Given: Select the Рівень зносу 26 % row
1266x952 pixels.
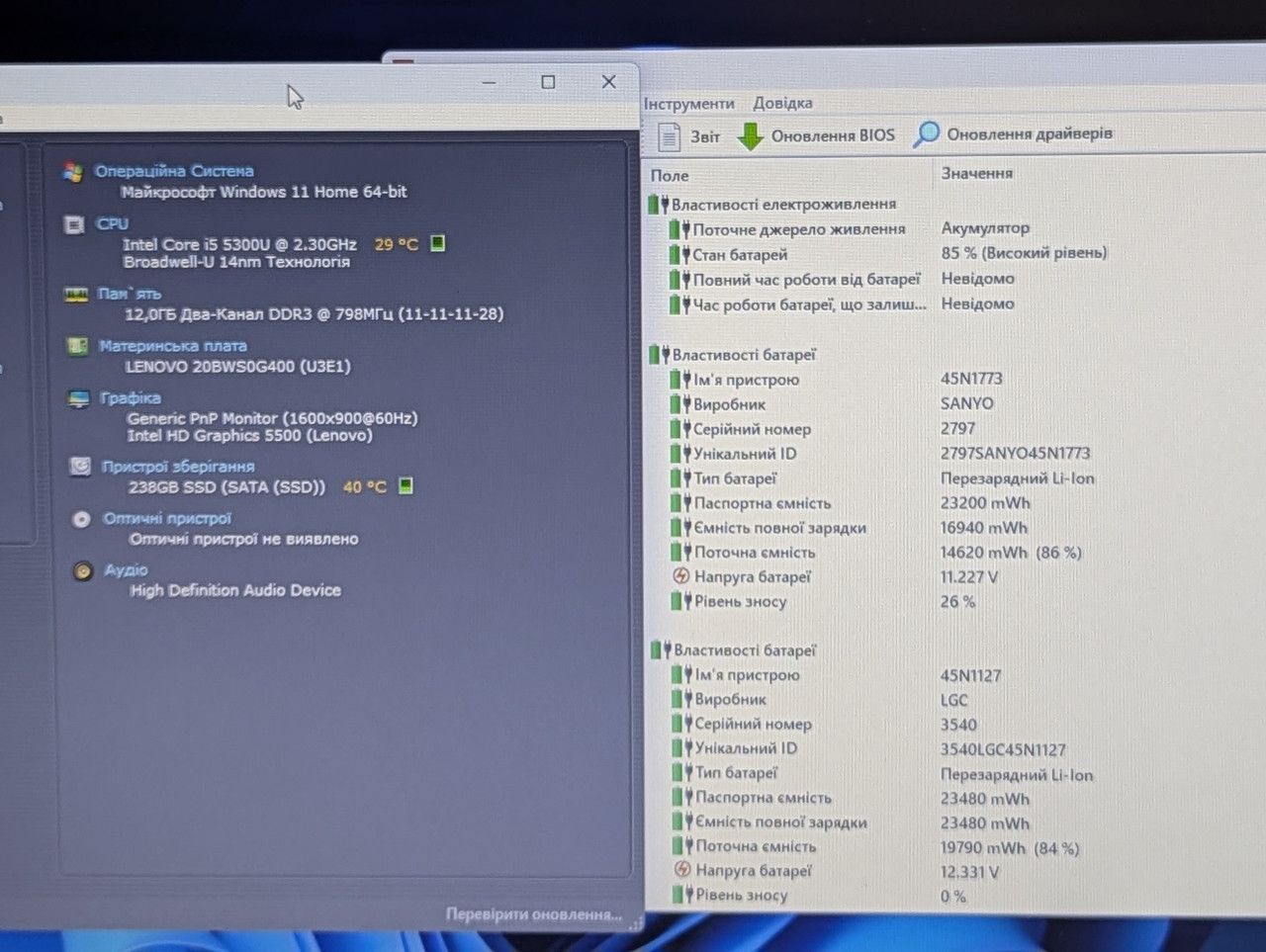Looking at the screenshot, I should click(955, 601).
